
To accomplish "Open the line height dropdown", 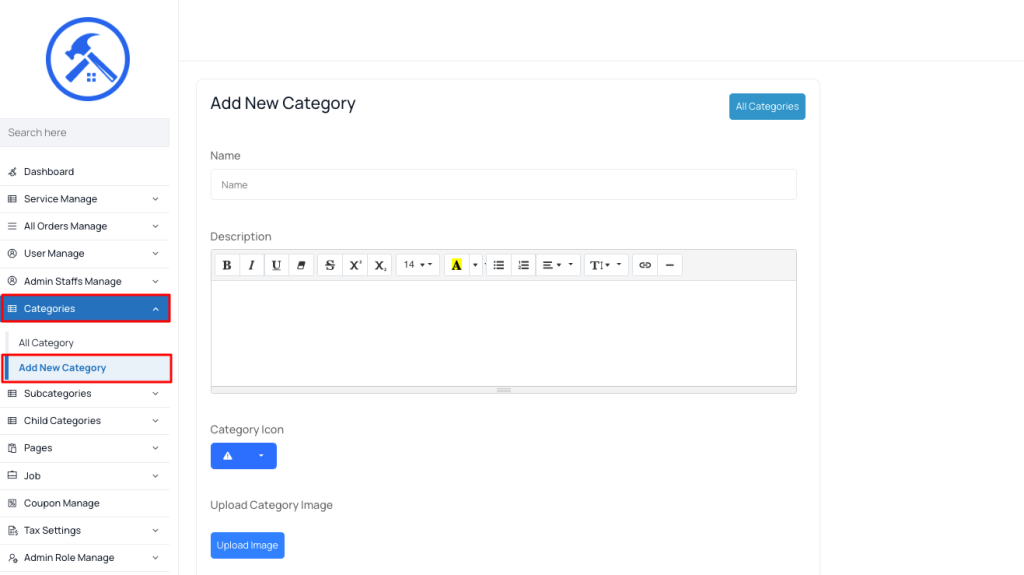I will (606, 265).
